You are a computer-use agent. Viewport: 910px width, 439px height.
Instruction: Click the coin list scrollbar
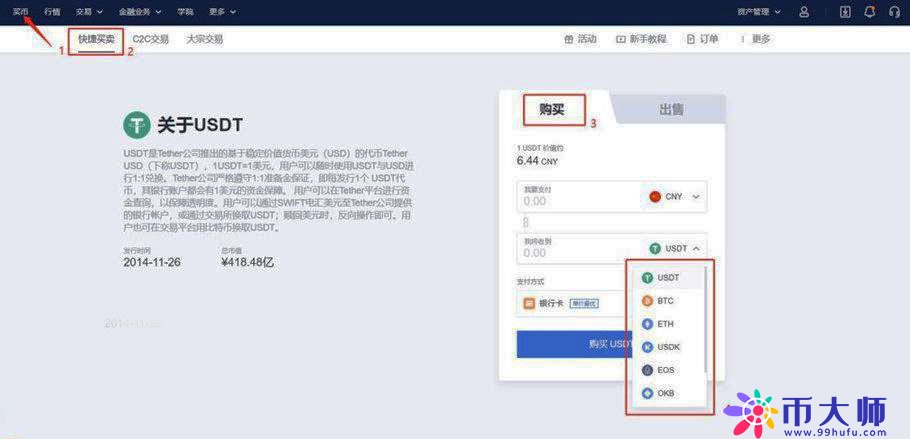click(x=705, y=319)
